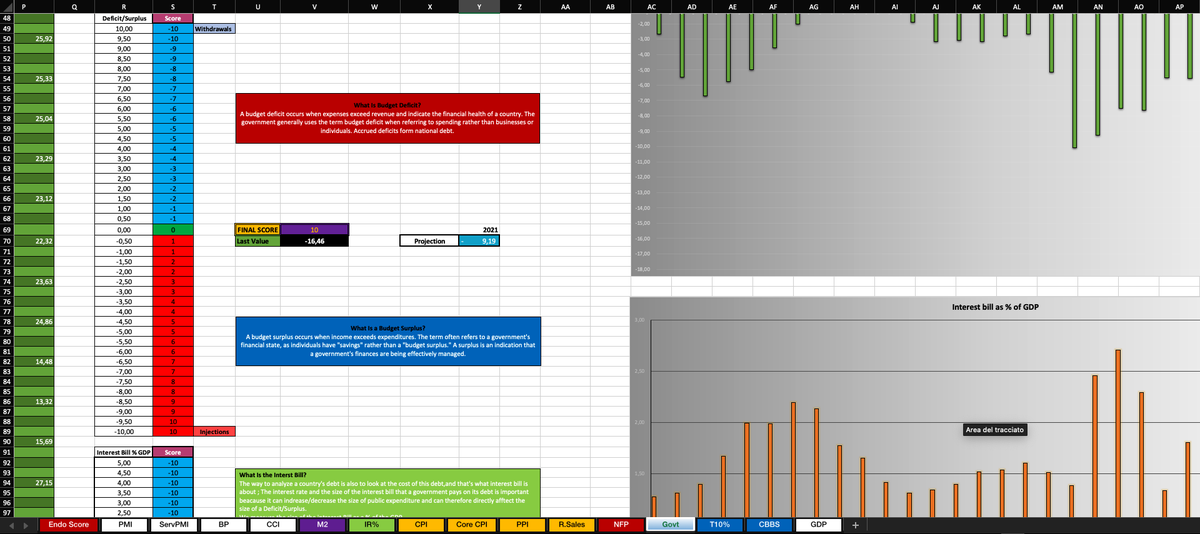
Task: Go to the CCI sheet tab
Action: 272,525
